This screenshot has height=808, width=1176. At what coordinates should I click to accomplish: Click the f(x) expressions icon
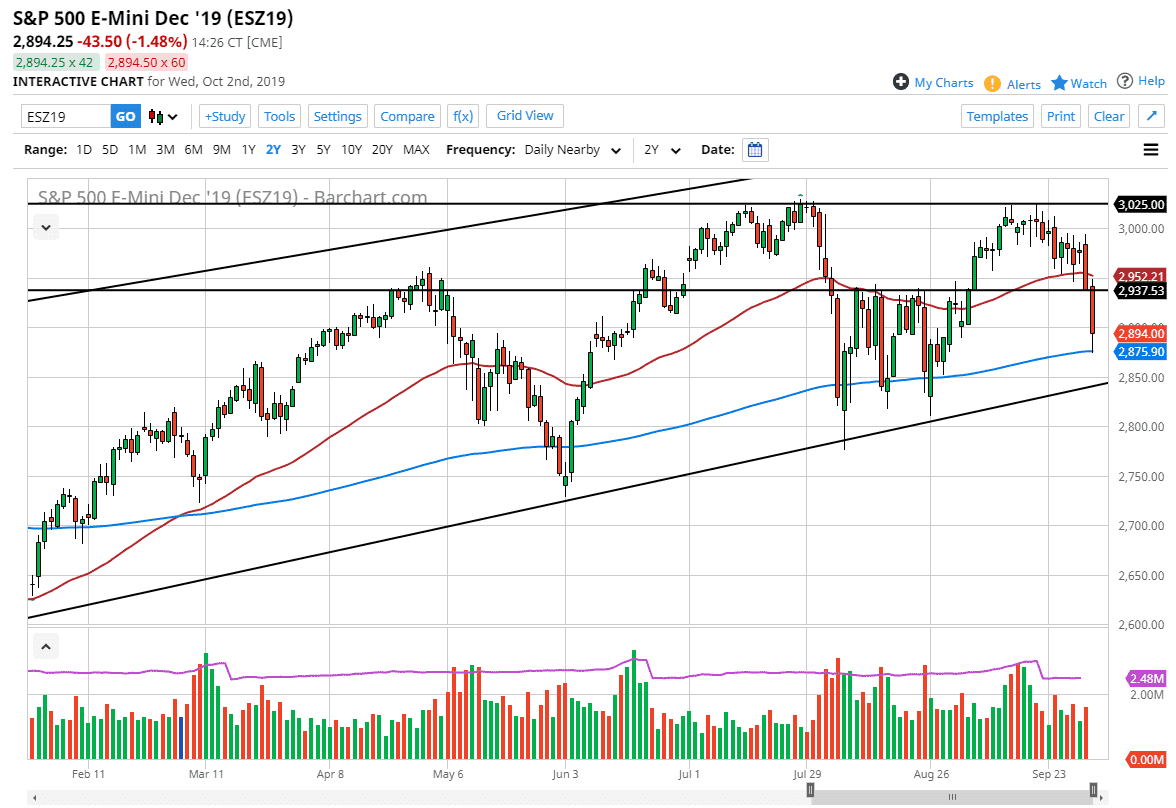pos(462,116)
